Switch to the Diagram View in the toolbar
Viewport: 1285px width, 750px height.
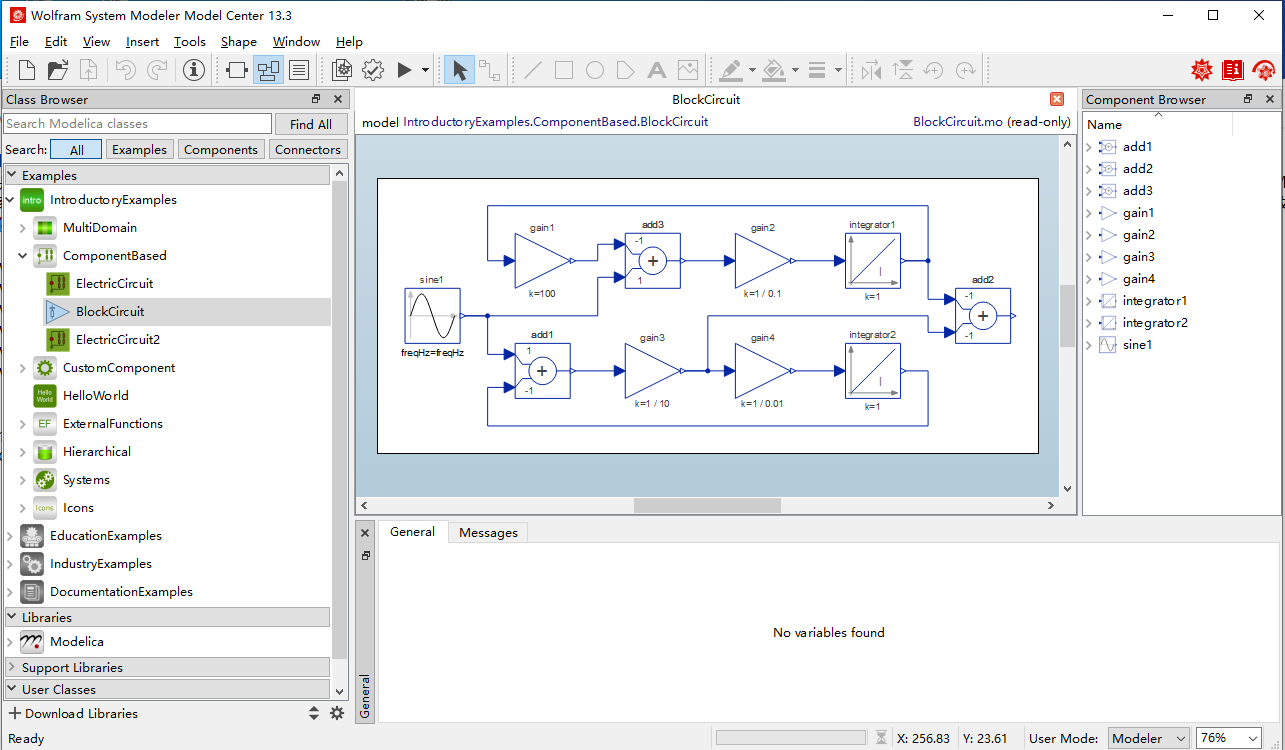pos(270,70)
